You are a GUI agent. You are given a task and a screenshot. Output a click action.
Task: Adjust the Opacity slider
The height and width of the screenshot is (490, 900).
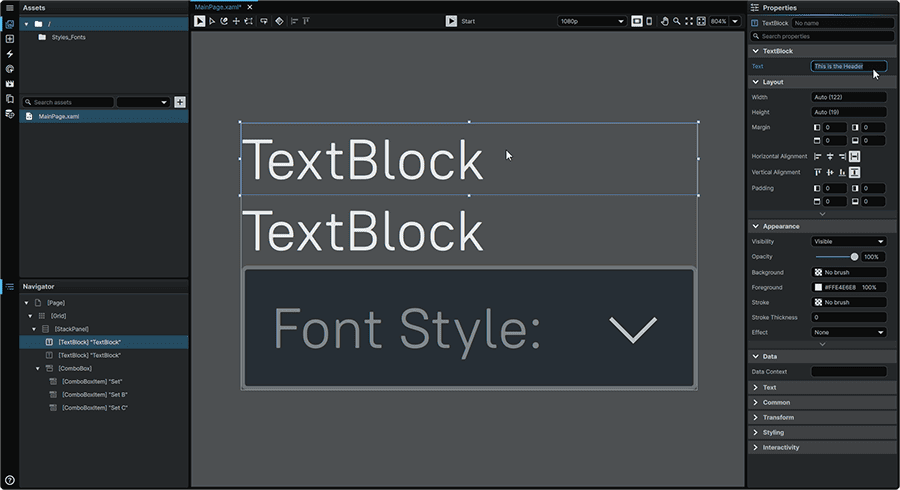(x=837, y=256)
